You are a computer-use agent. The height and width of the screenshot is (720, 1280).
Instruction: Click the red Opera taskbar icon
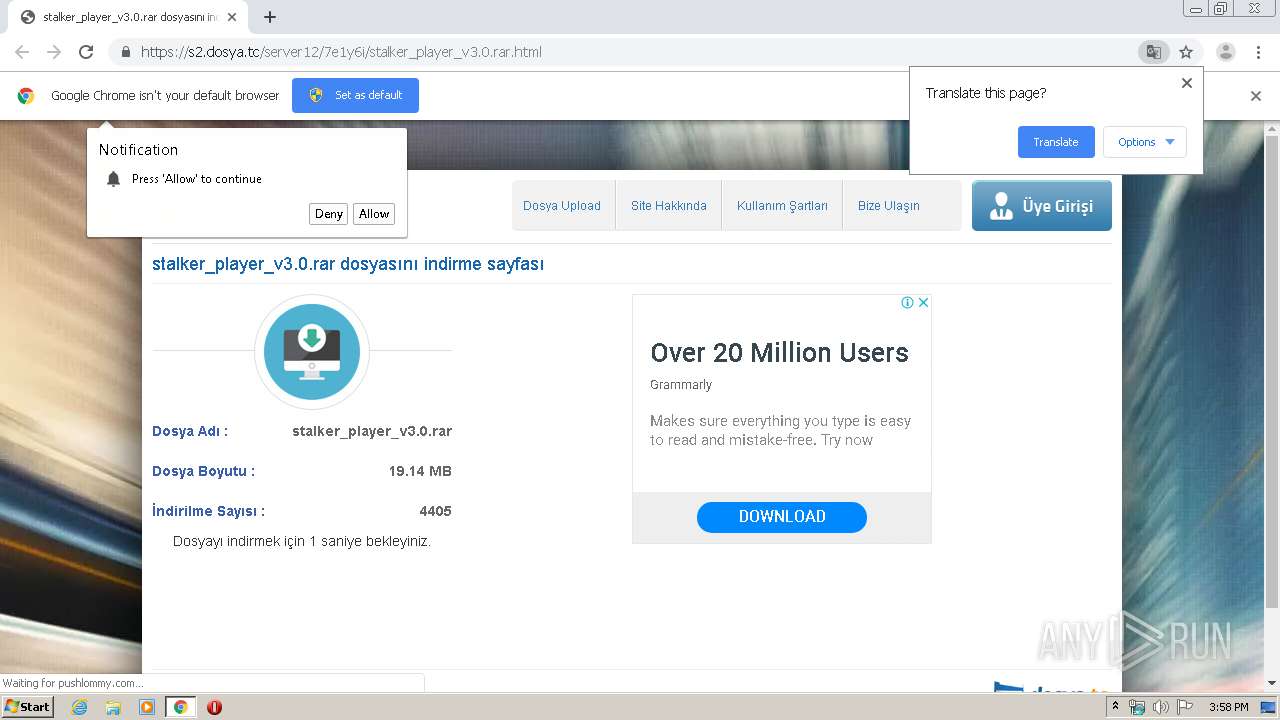214,707
